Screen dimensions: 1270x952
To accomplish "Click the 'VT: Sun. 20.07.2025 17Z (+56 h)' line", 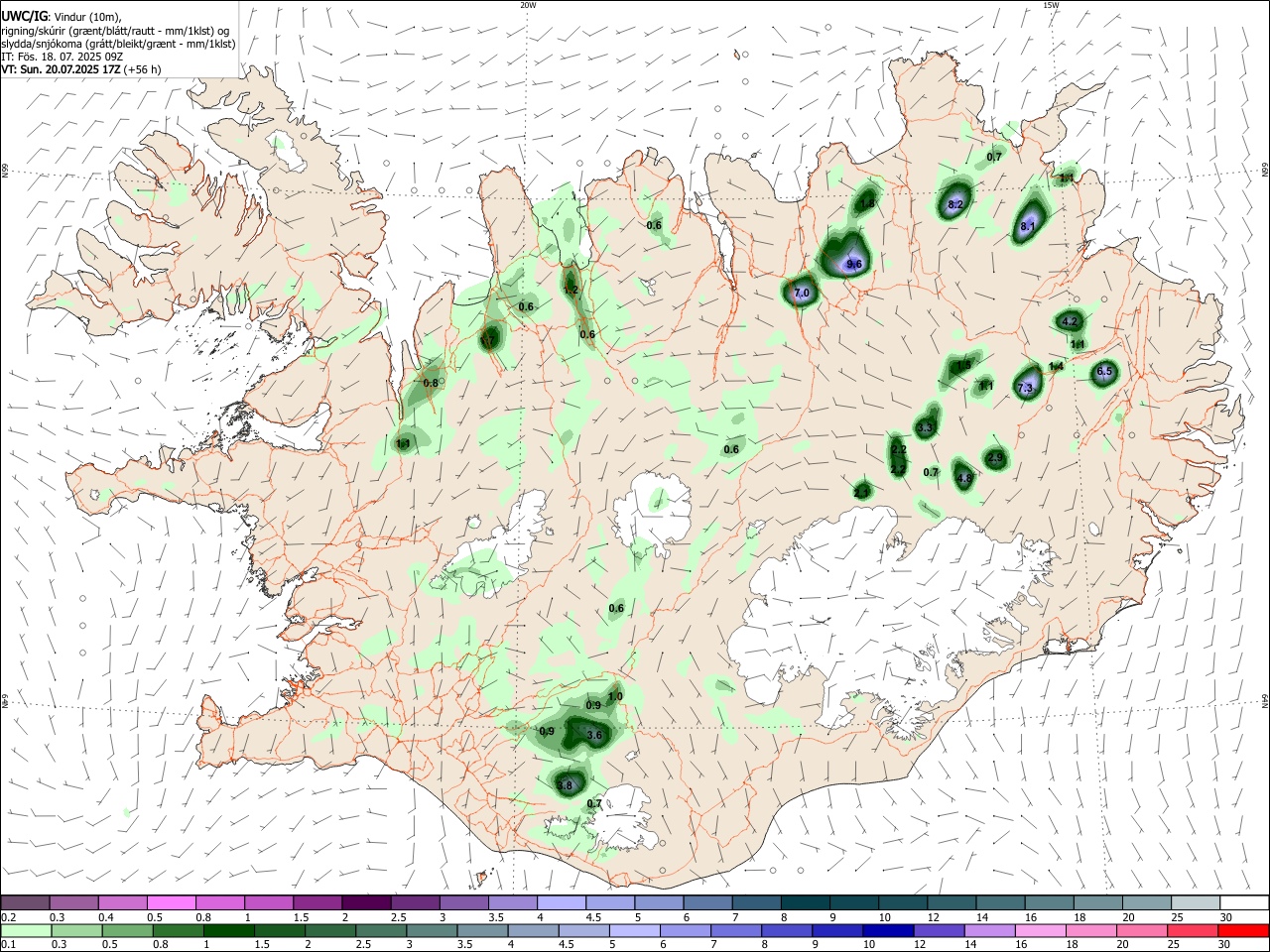I will click(x=81, y=69).
